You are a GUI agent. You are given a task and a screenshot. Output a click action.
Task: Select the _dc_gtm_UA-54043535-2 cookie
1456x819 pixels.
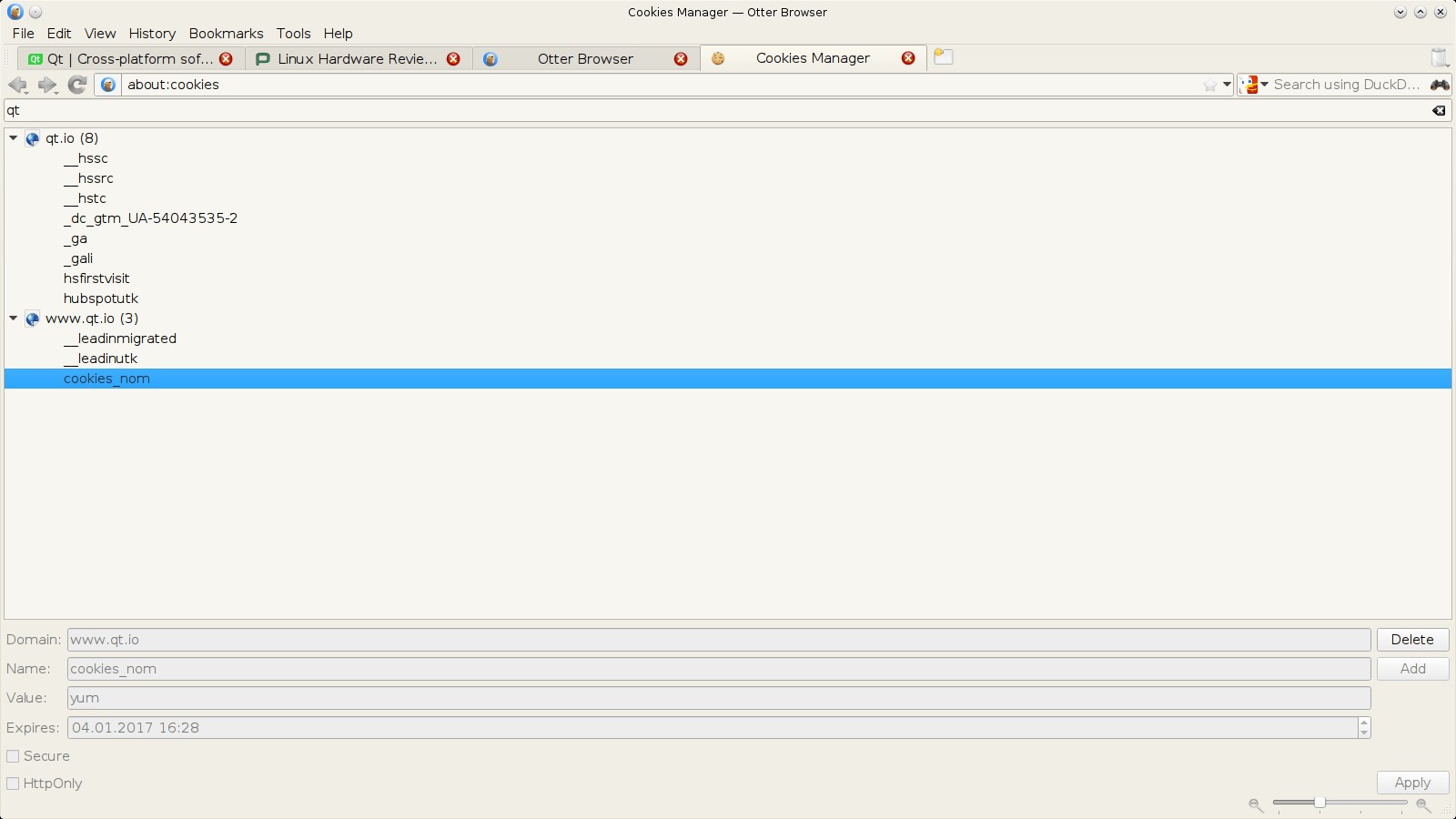(150, 218)
